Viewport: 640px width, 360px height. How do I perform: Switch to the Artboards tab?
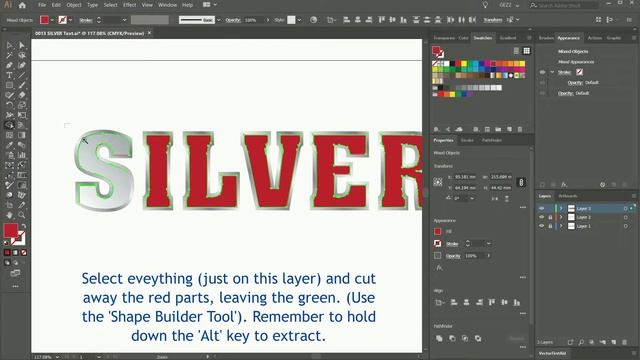[x=568, y=196]
